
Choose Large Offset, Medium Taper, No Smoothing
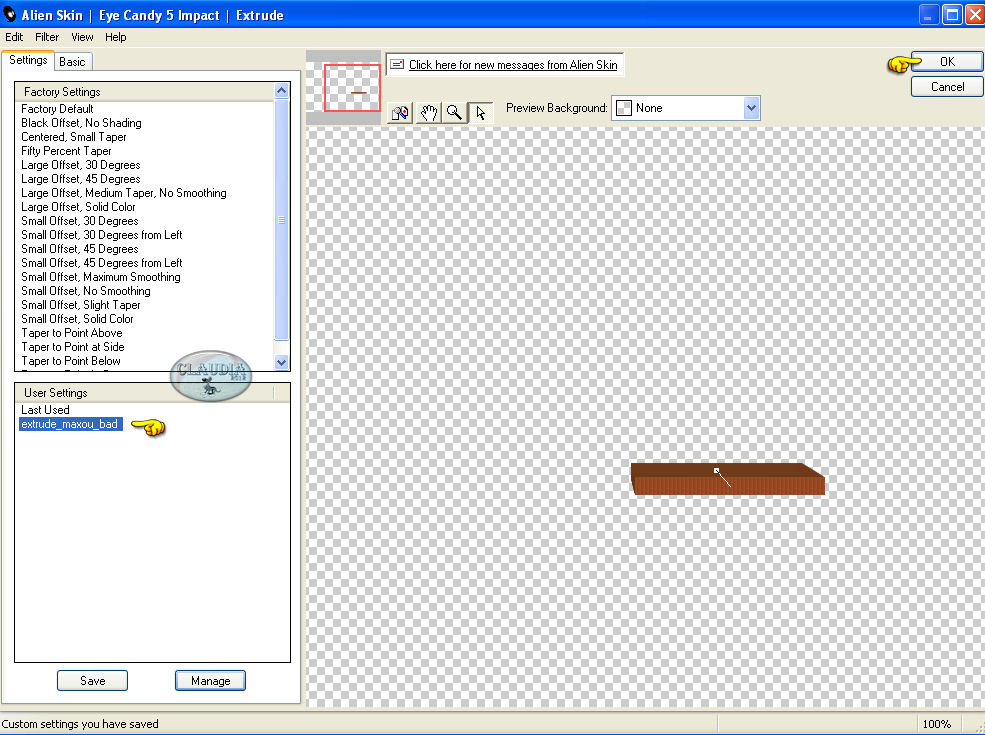coord(124,193)
